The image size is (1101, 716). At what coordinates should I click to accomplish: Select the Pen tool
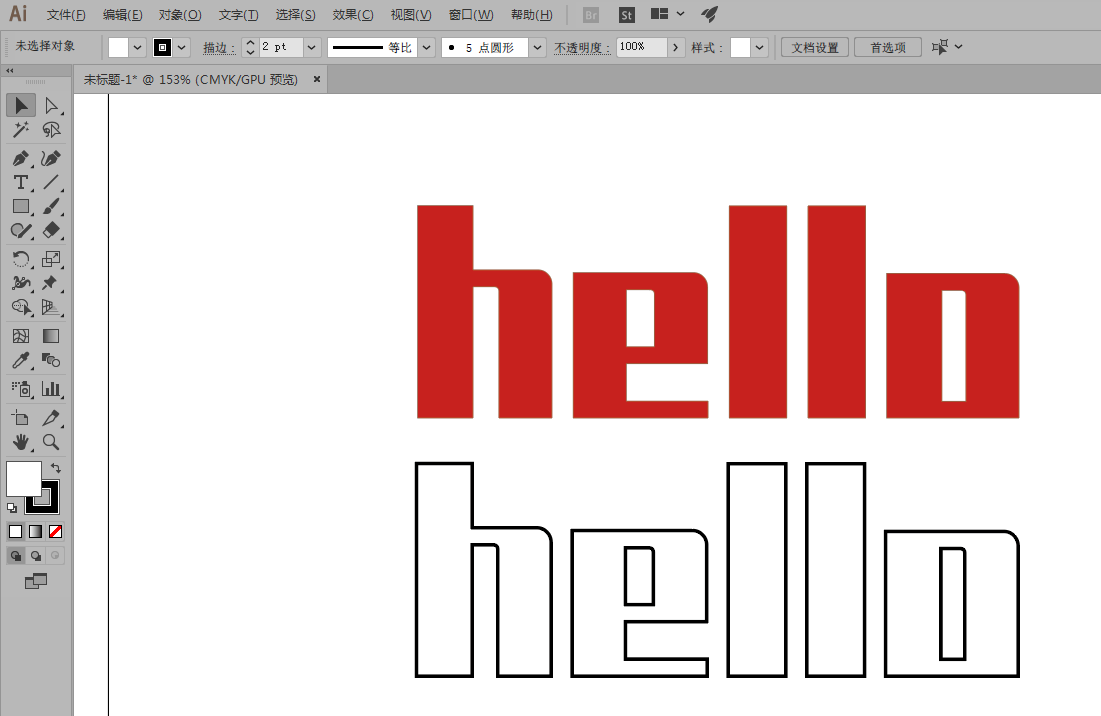[21, 159]
